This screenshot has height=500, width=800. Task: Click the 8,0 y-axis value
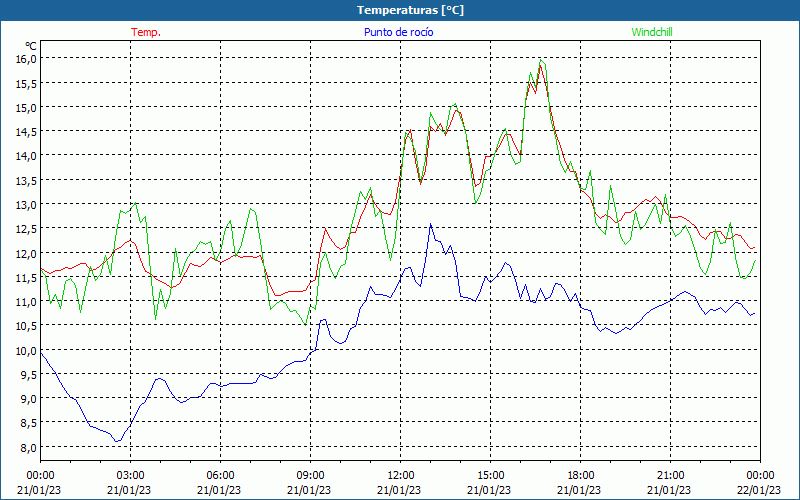[30, 447]
